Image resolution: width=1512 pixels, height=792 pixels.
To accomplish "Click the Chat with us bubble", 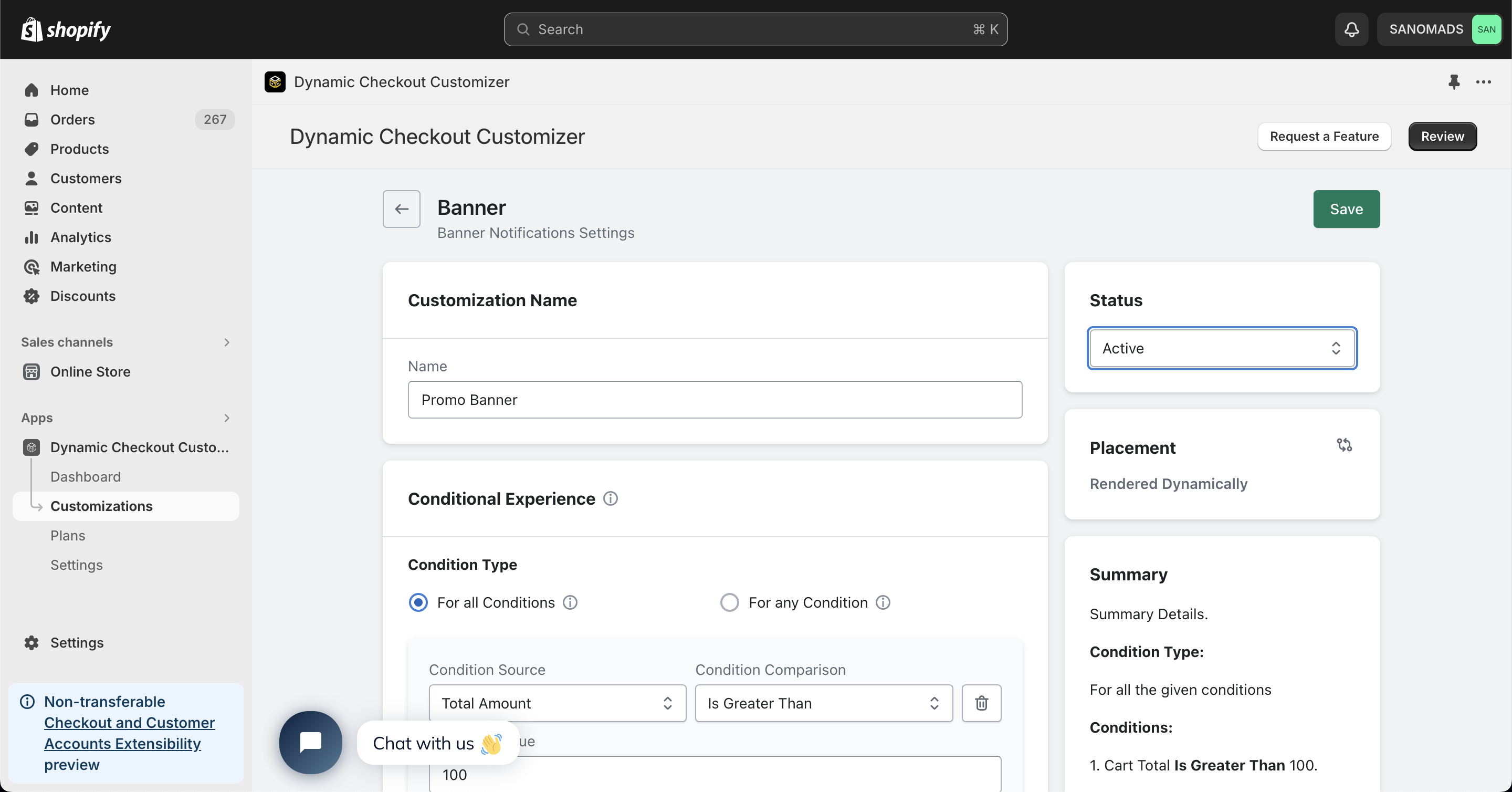I will pyautogui.click(x=437, y=743).
